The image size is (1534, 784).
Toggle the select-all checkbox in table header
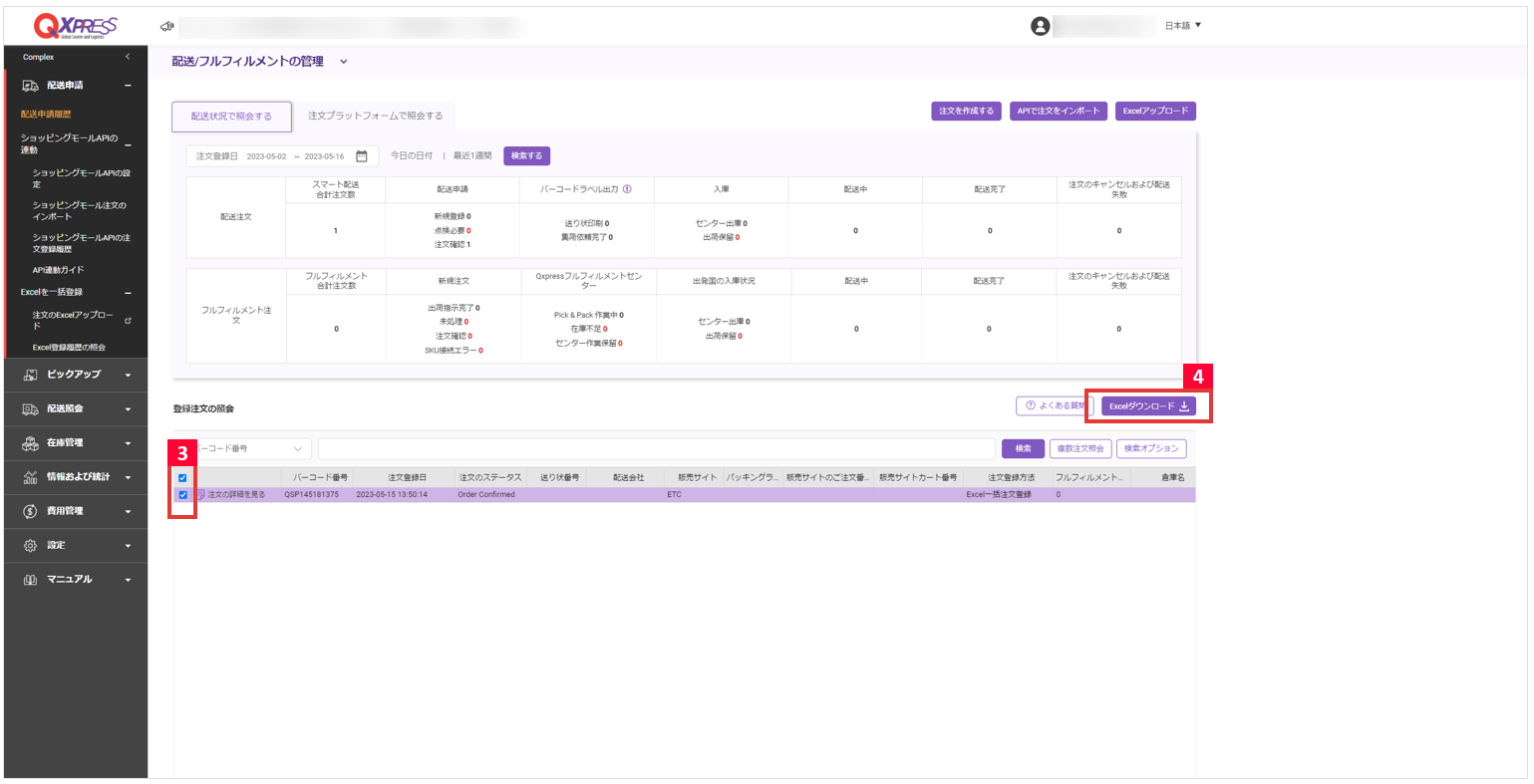click(x=182, y=478)
